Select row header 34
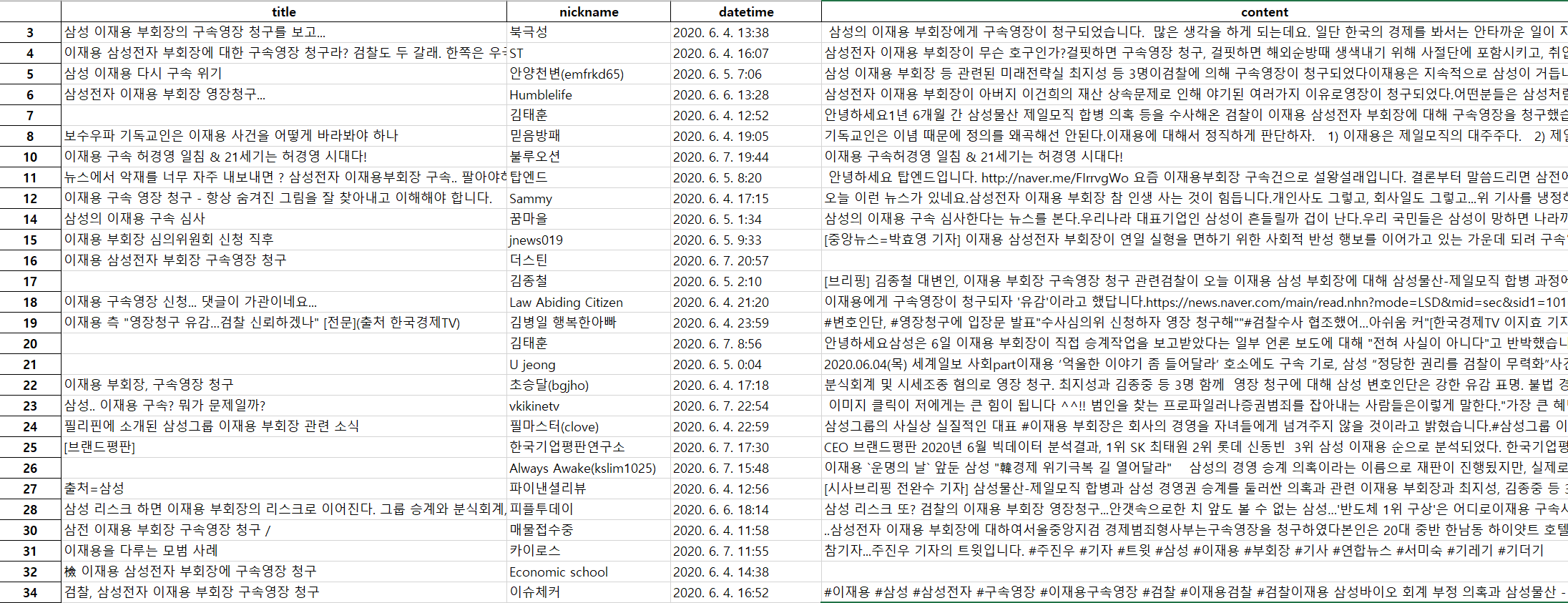Viewport: 1568px width, 603px height. [x=30, y=592]
